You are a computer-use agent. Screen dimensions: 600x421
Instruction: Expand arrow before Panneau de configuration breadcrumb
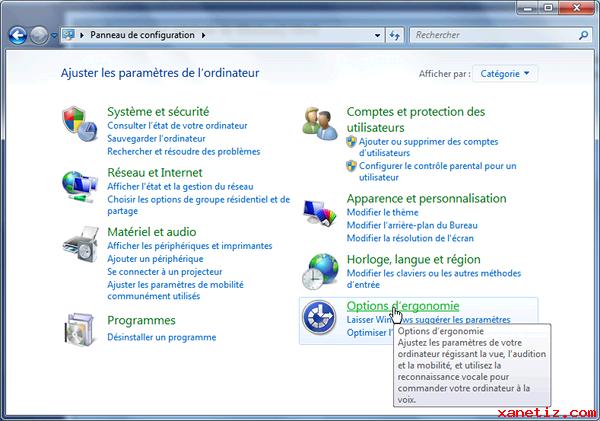(x=82, y=35)
